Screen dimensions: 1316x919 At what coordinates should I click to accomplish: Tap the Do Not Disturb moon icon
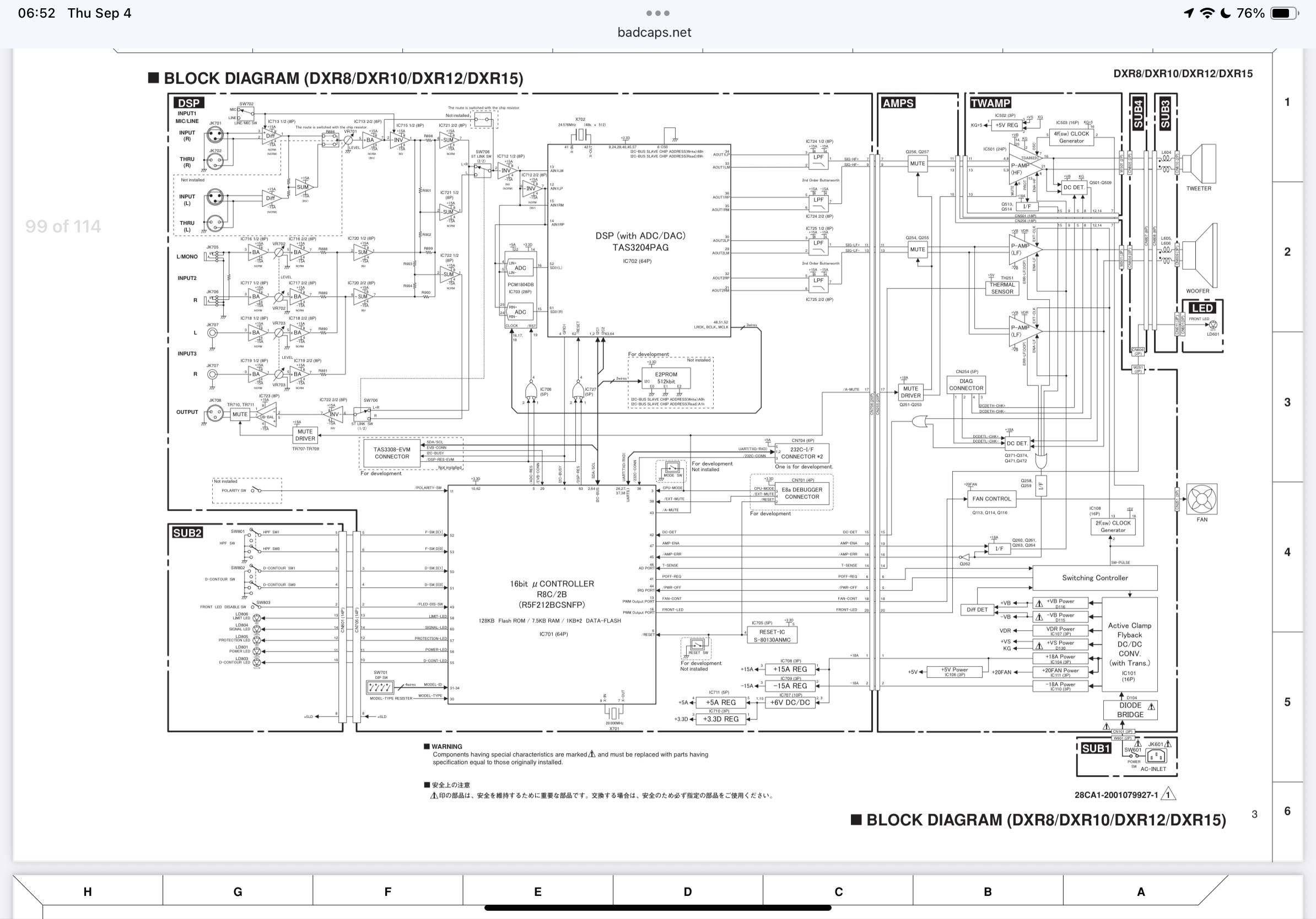point(1226,13)
